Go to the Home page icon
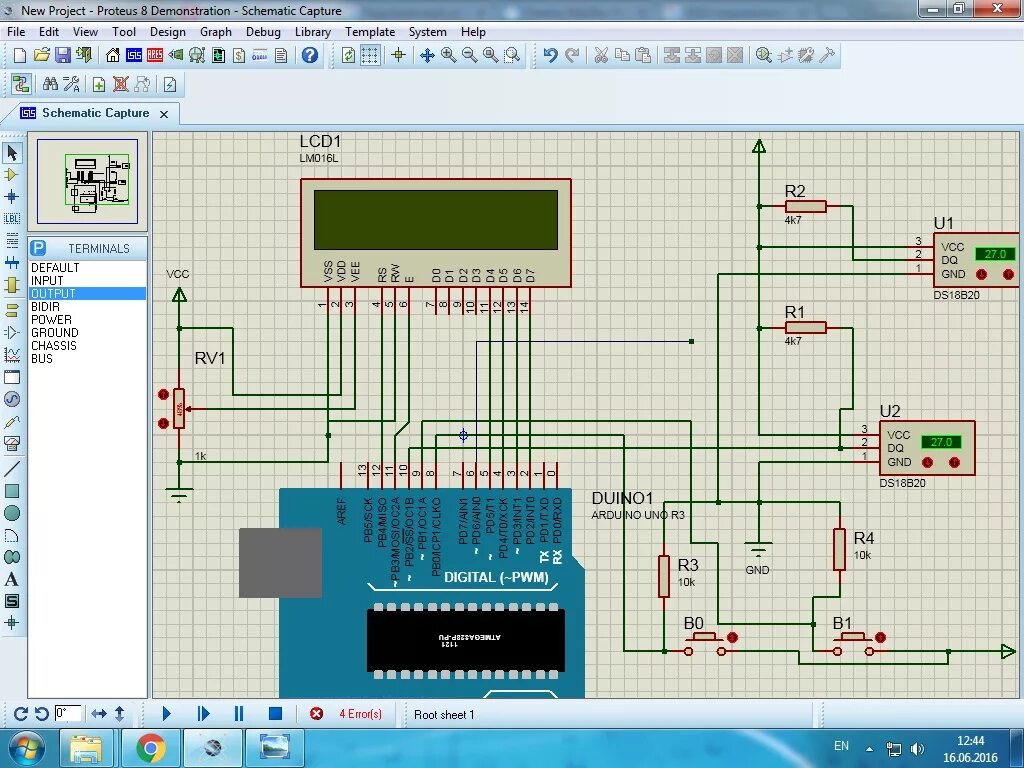Screen dimensions: 1024x768 point(113,56)
